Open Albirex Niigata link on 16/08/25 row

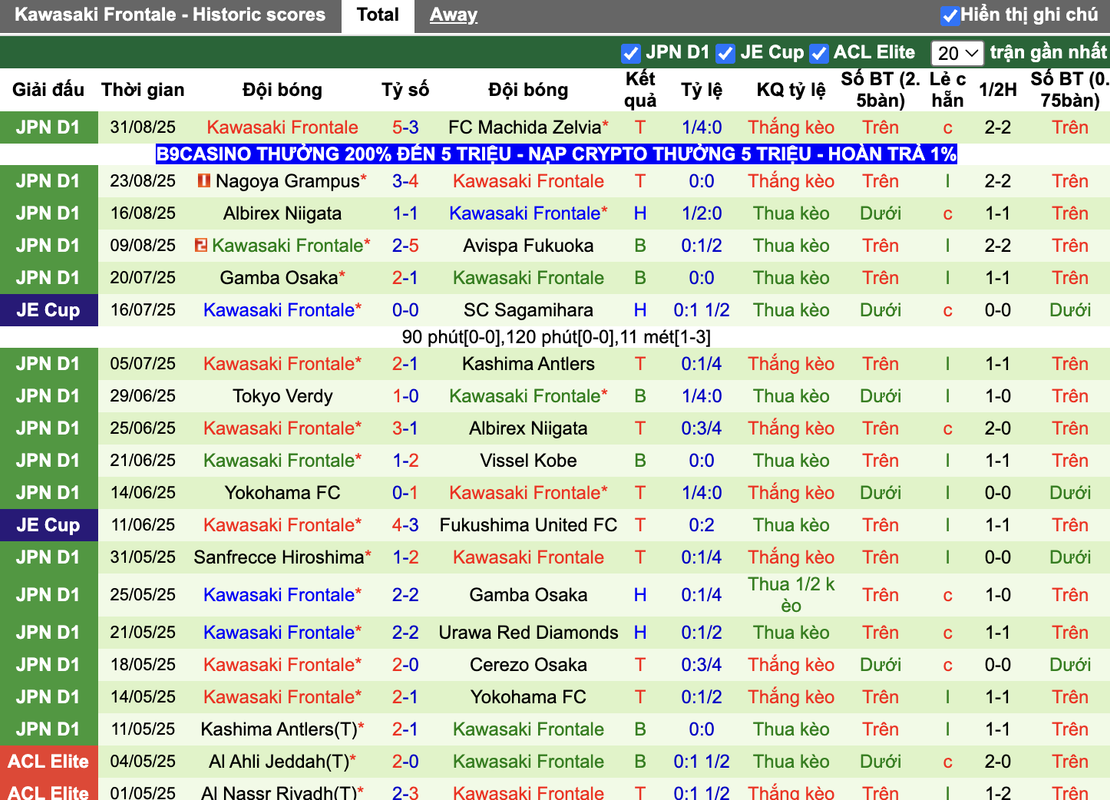282,213
